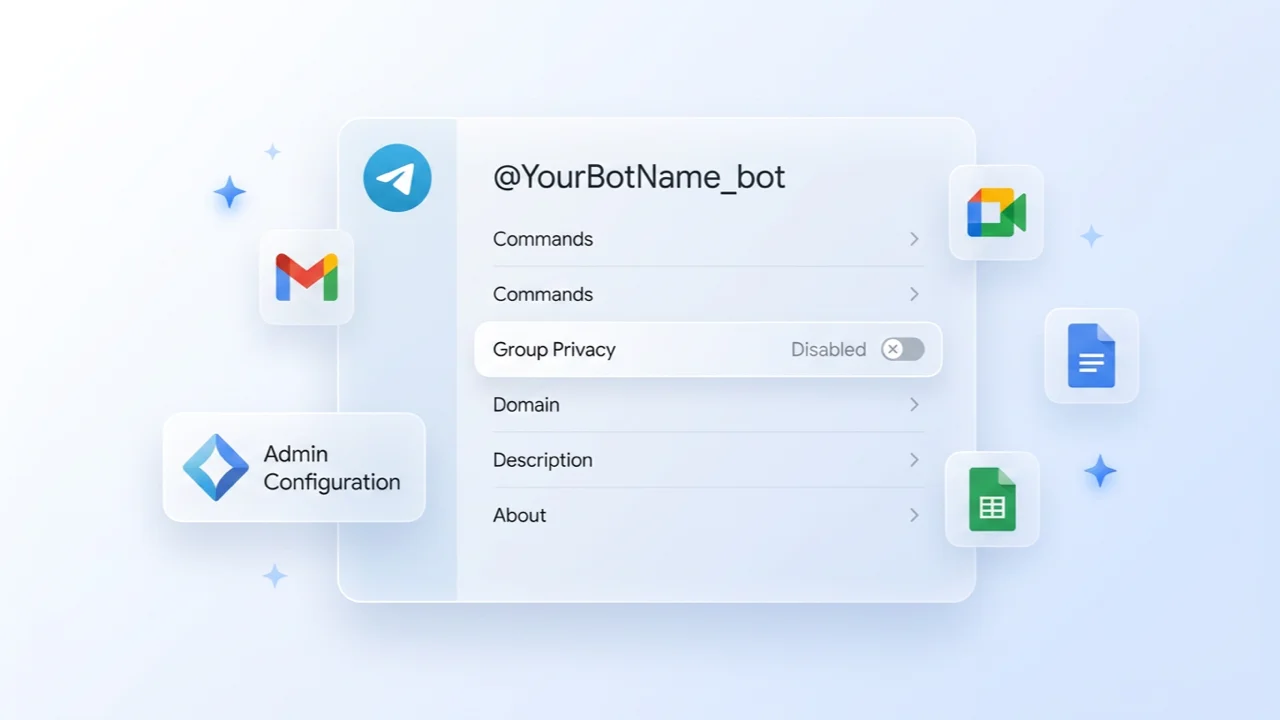The width and height of the screenshot is (1280, 720).
Task: Click the @YourBotName_bot title
Action: click(639, 177)
